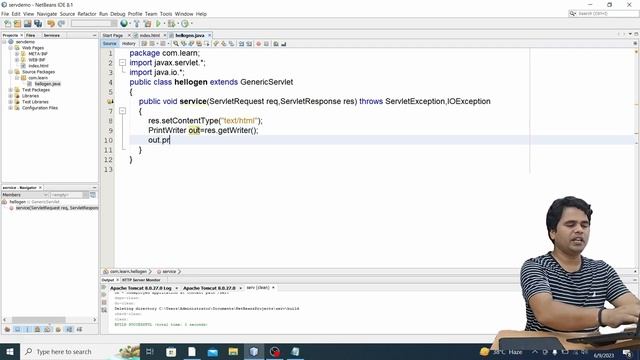Screen dimensions: 640x360
Task: Select the Apache Tomcat 8.0.27.0 Log tab
Action: (141, 288)
